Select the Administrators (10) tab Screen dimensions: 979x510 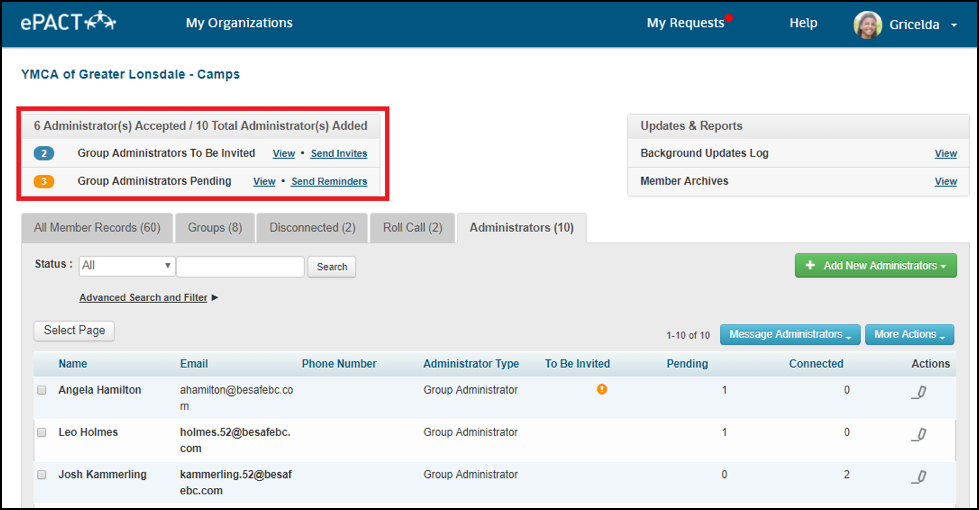click(521, 228)
